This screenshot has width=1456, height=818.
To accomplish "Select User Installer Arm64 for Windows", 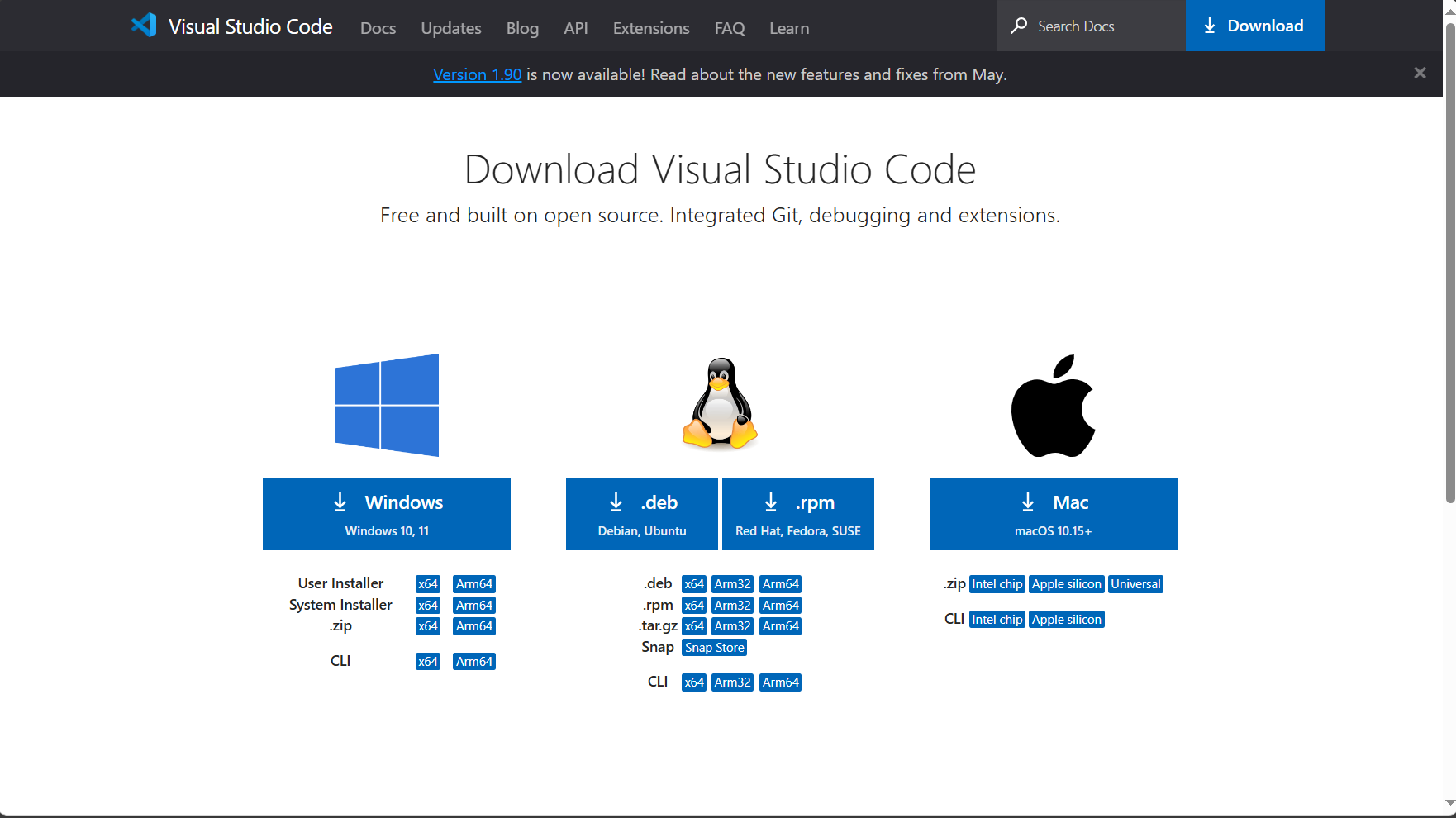I will click(x=474, y=584).
